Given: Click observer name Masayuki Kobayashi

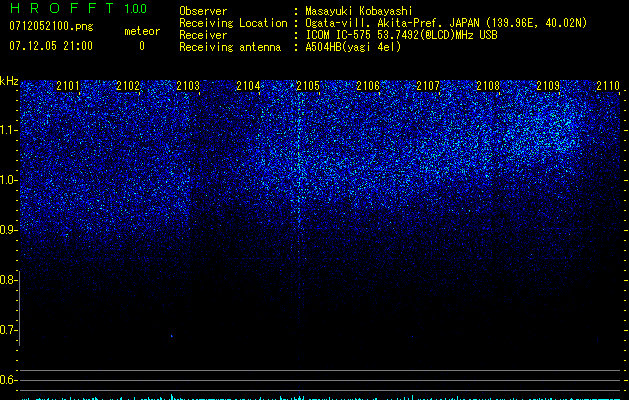Looking at the screenshot, I should (x=359, y=11).
